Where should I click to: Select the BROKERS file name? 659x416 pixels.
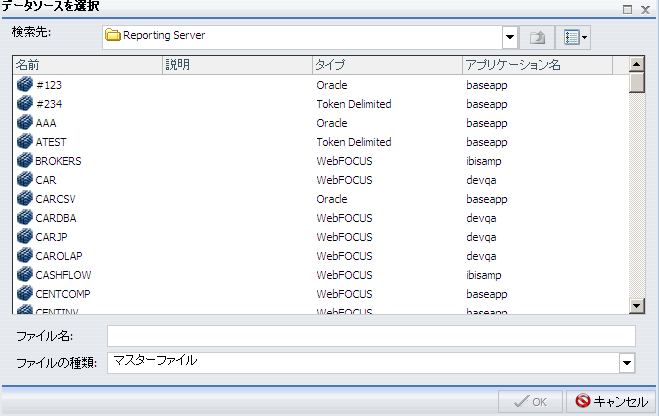coord(58,161)
